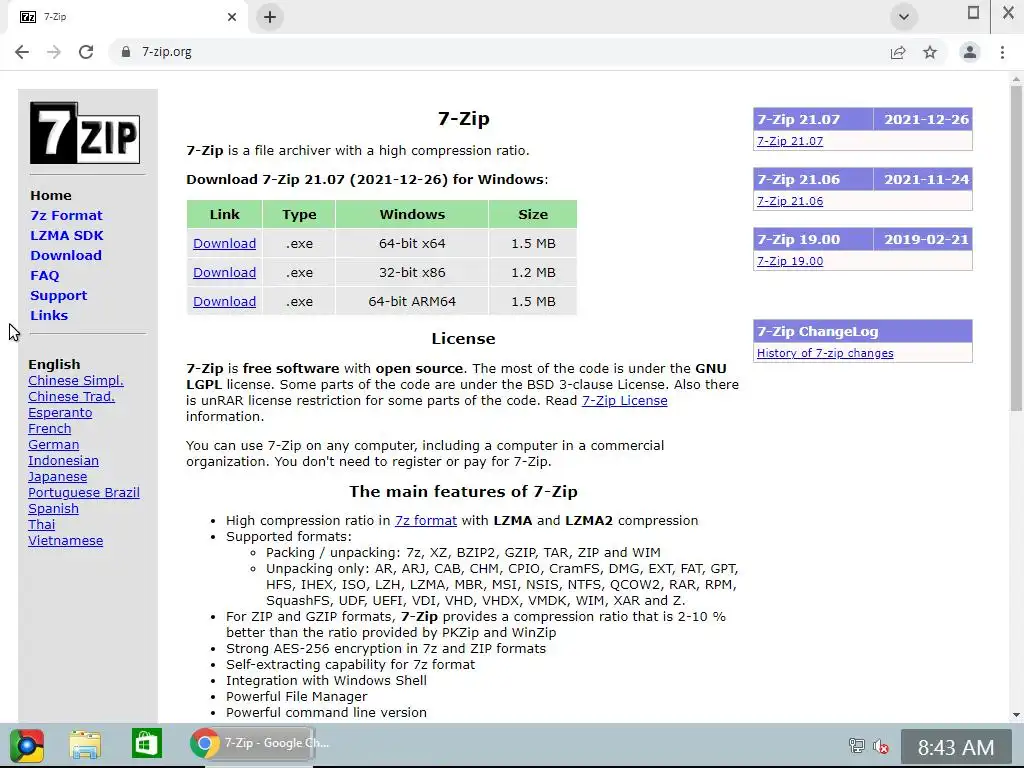Click the scrollbar up arrow
1024x768 pixels.
pos(1016,79)
